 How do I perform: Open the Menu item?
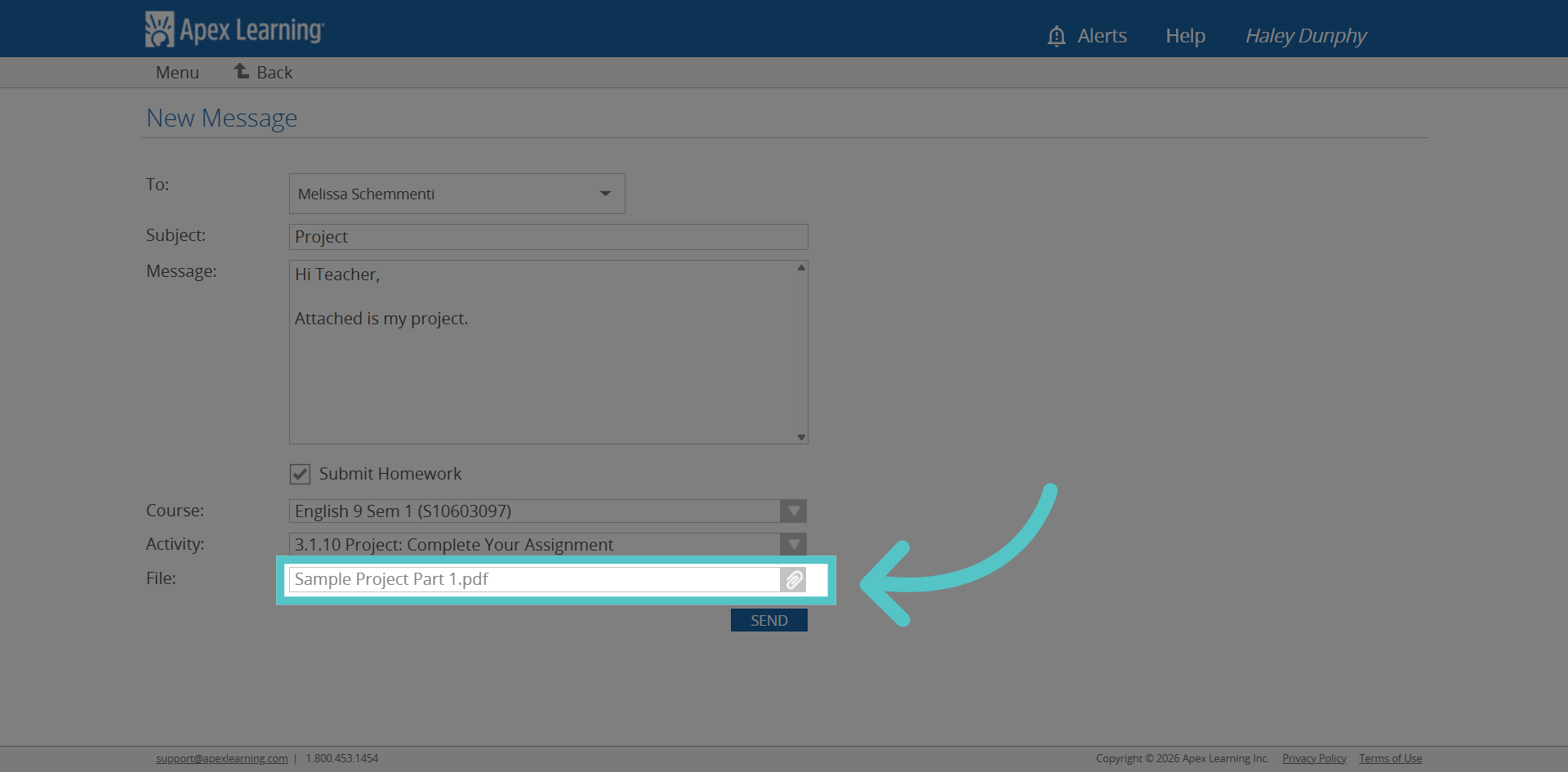pyautogui.click(x=177, y=73)
